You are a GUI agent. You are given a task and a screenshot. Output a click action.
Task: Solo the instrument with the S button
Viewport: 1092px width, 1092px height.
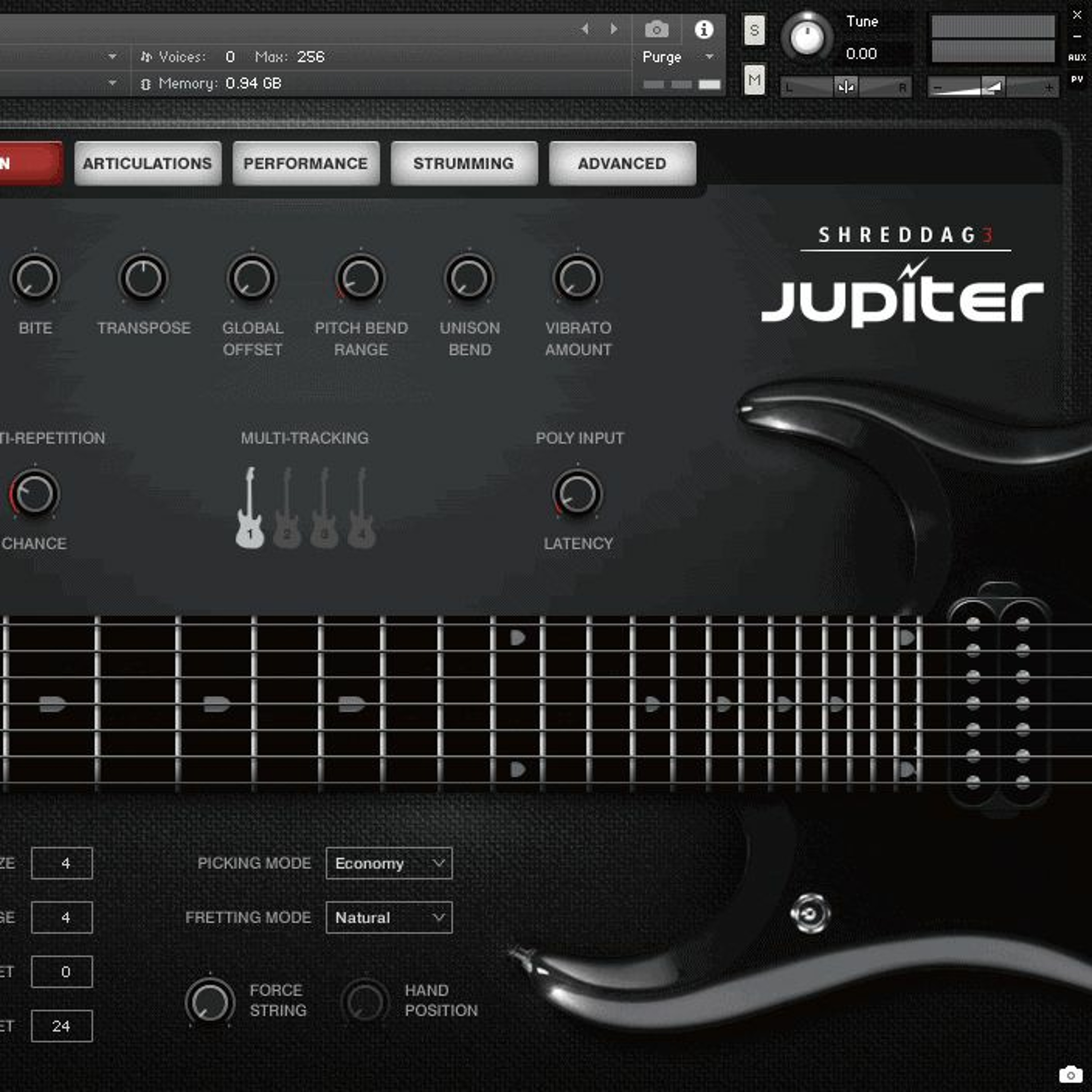tap(754, 30)
